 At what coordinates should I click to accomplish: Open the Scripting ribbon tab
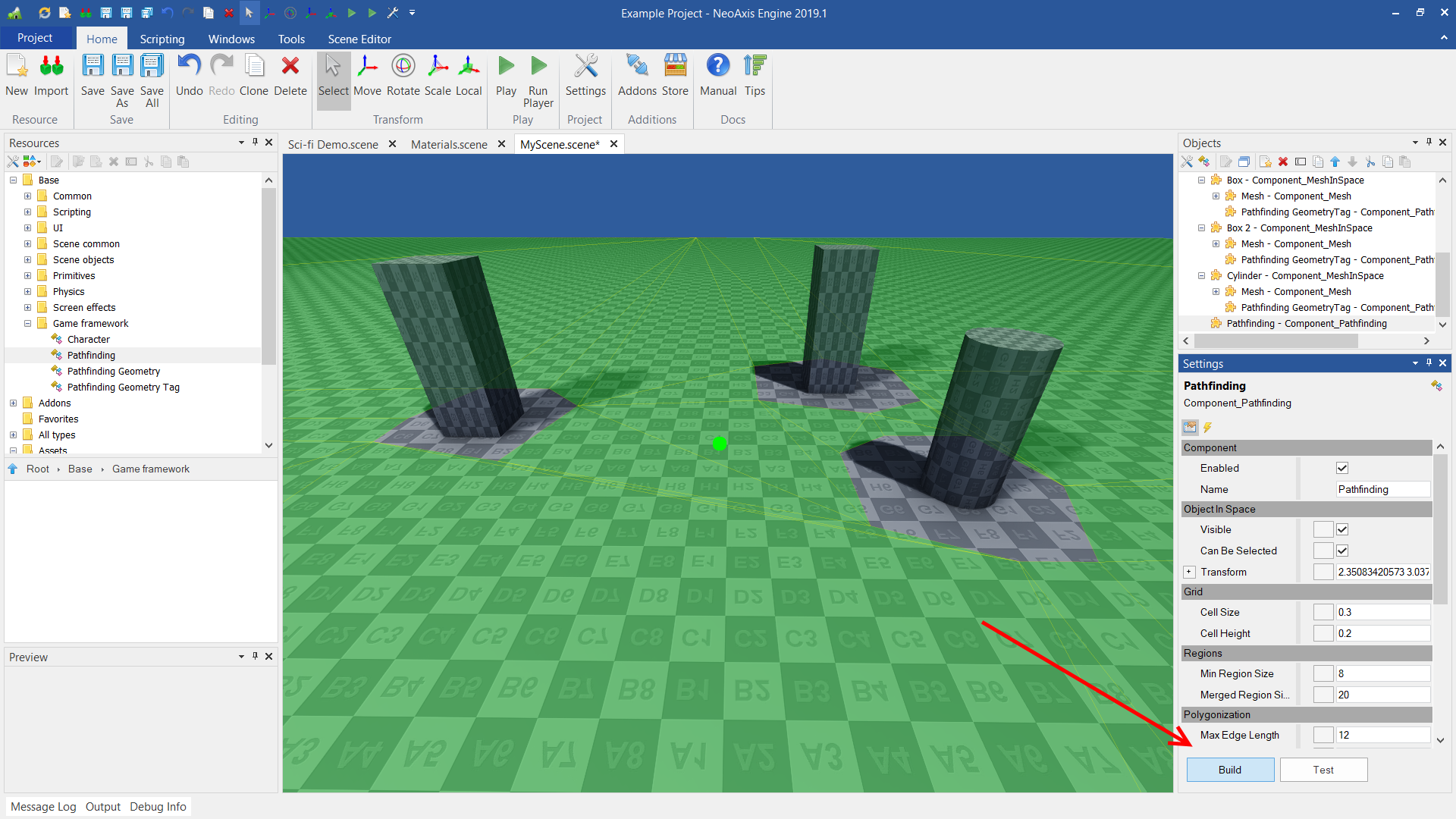[x=162, y=39]
